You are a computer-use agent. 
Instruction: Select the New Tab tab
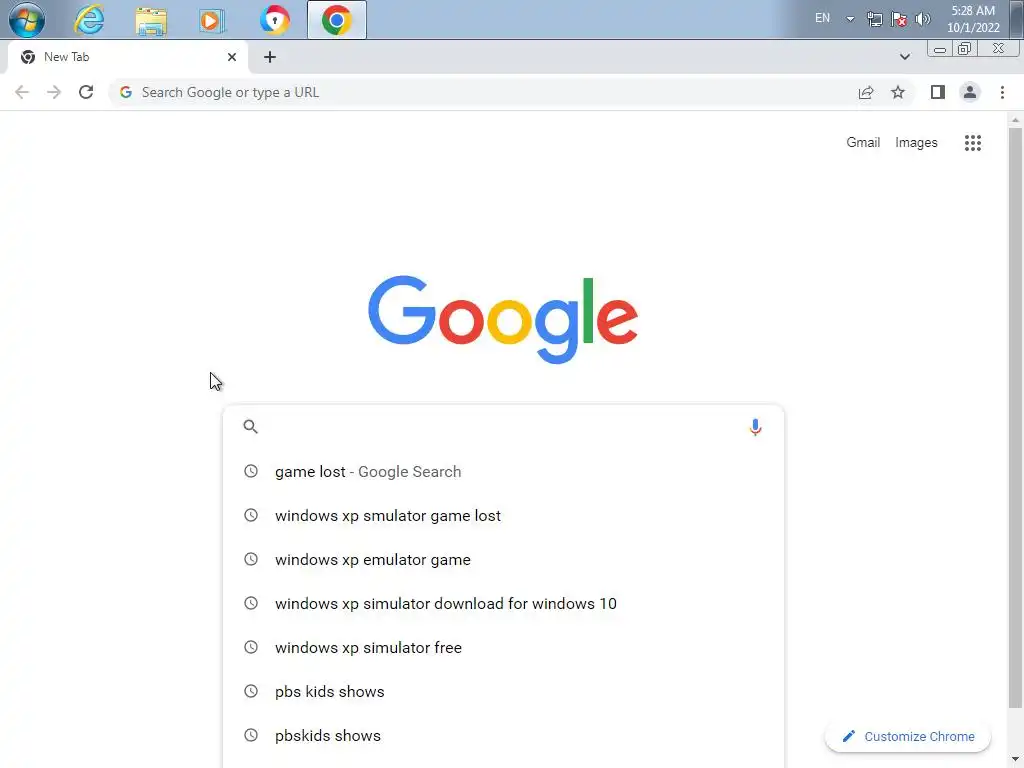coord(127,57)
